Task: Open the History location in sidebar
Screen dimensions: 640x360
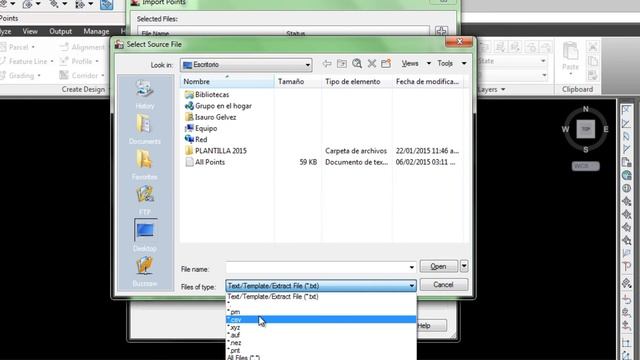Action: pos(144,94)
